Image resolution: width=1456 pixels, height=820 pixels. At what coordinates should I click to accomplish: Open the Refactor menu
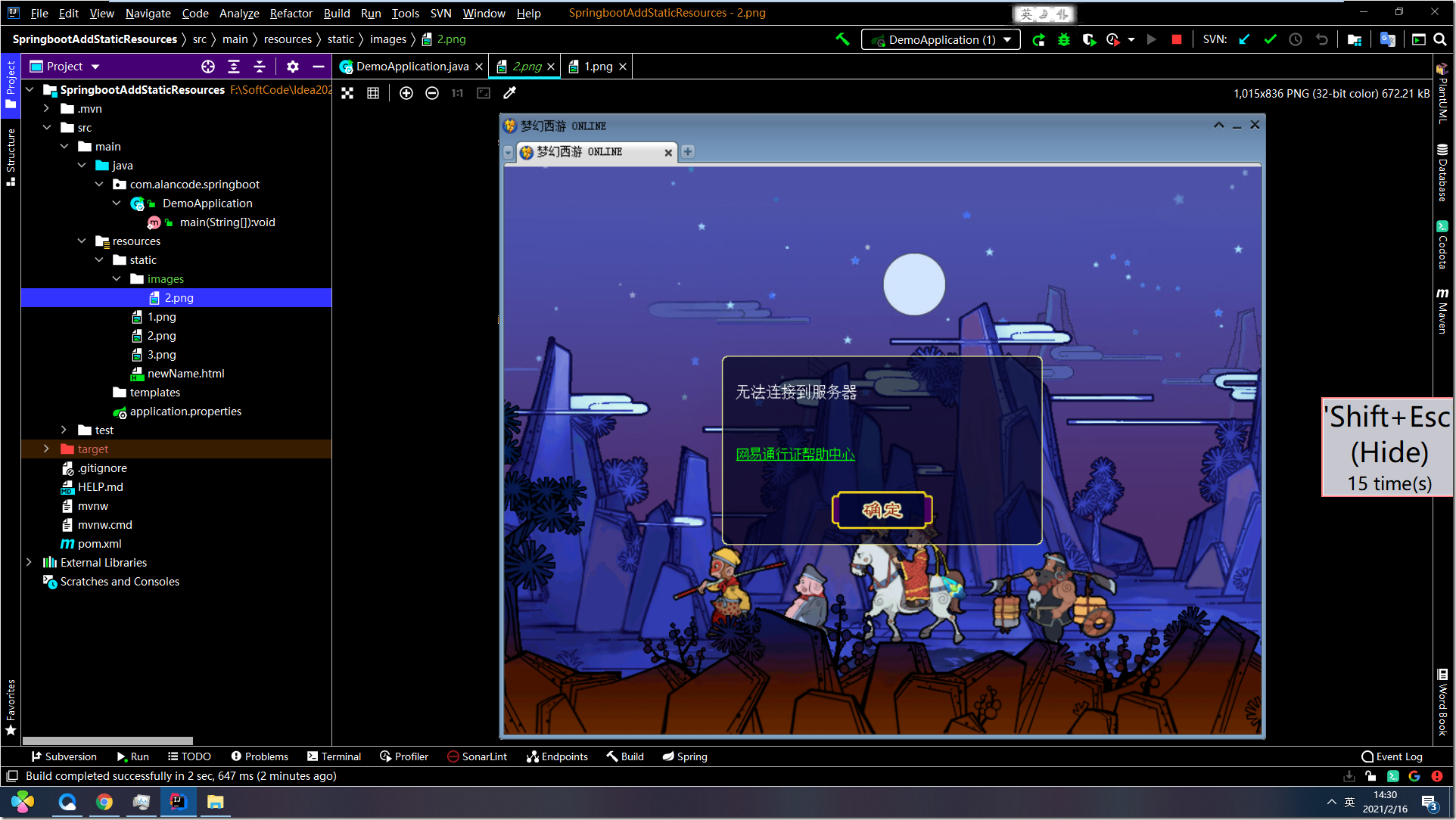click(291, 13)
